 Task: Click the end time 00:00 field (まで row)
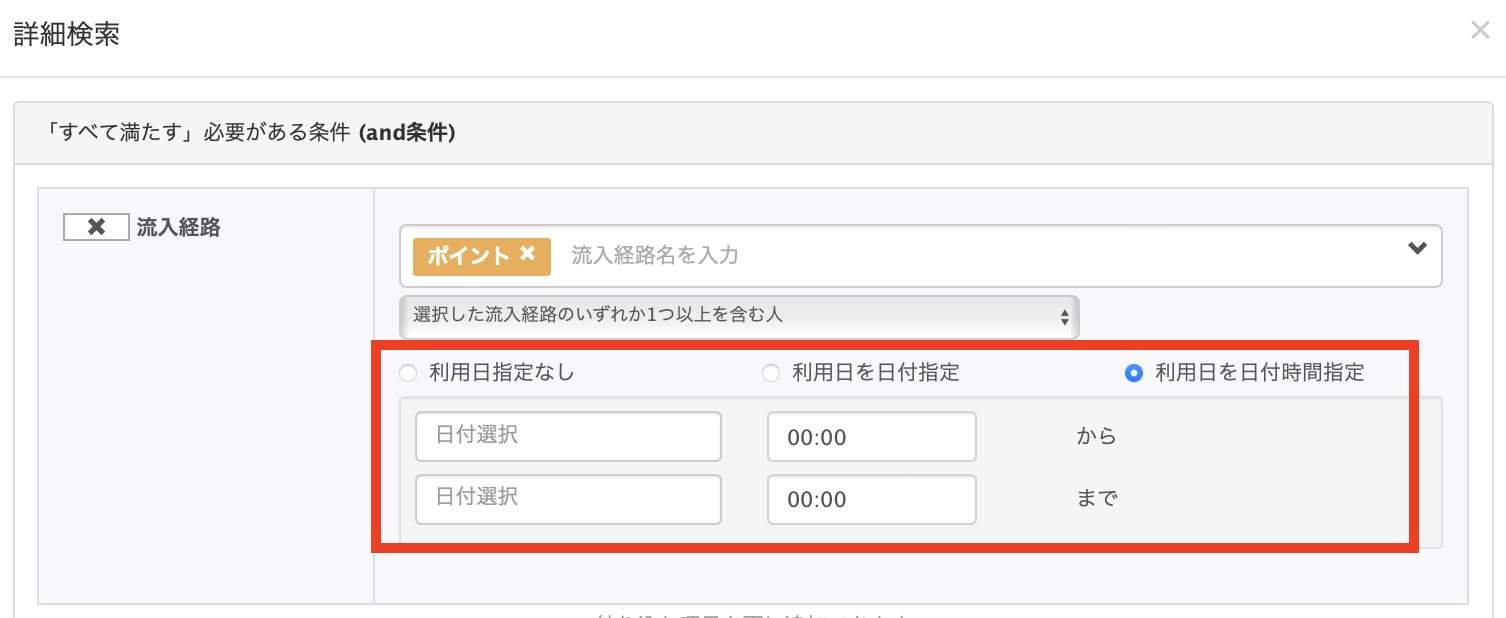click(871, 499)
